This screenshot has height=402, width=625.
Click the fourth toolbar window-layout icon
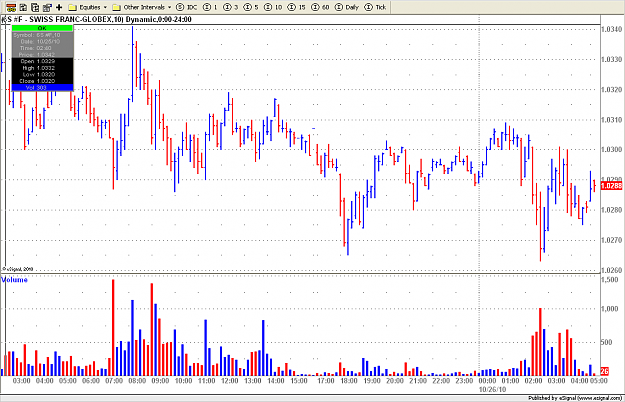(47, 7)
